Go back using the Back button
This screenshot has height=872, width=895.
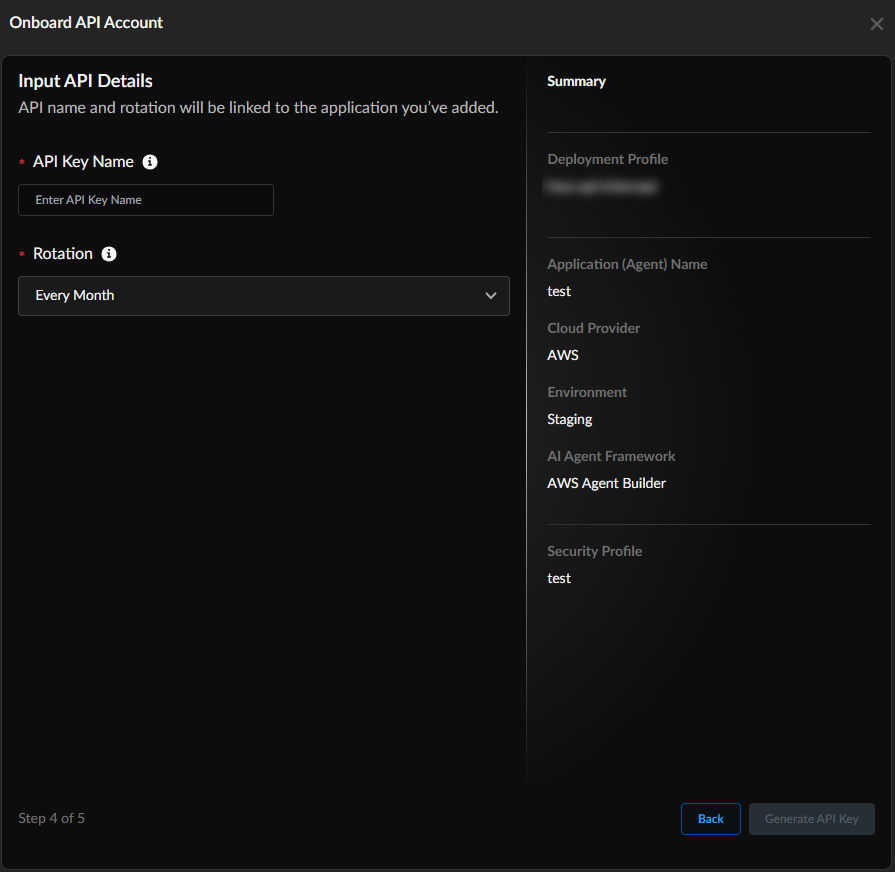coord(710,819)
